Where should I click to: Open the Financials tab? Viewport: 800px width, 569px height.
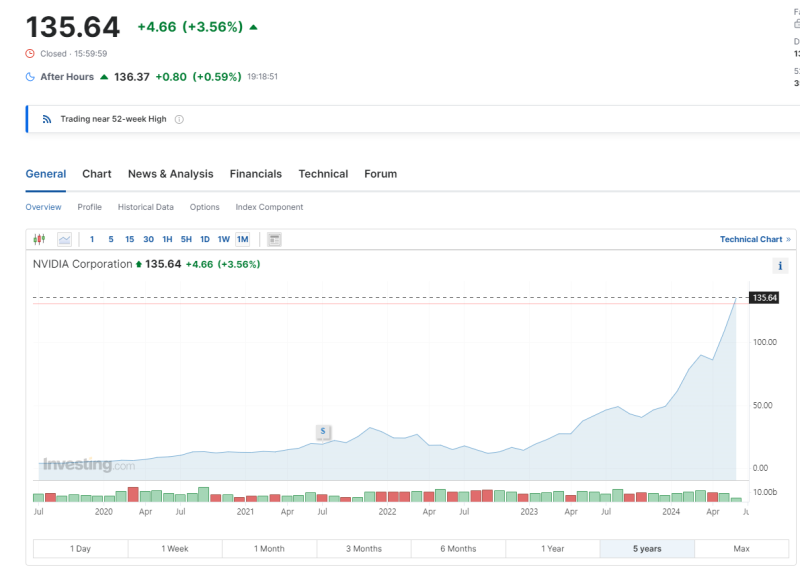(256, 174)
